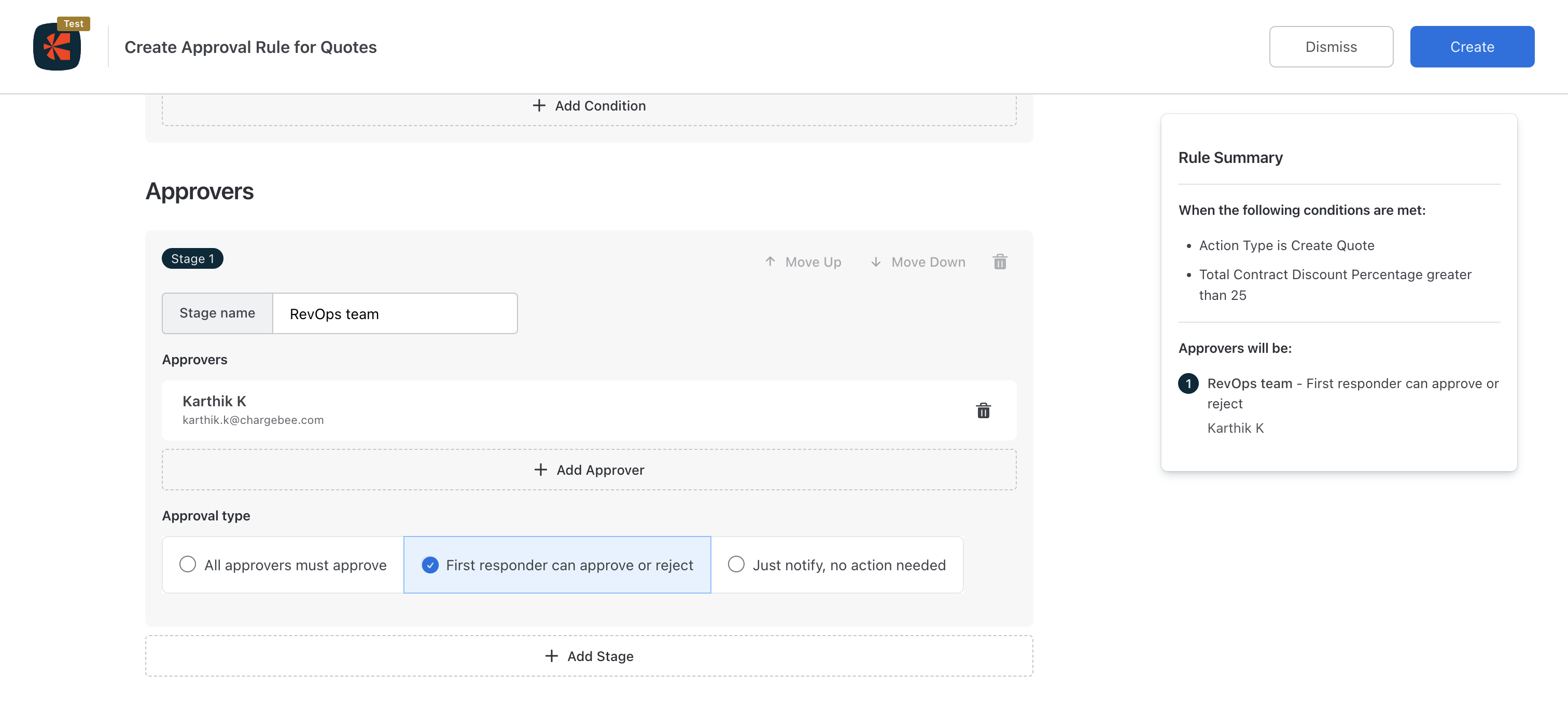Click the Move Down arrow icon
The height and width of the screenshot is (715, 1568).
coord(875,262)
